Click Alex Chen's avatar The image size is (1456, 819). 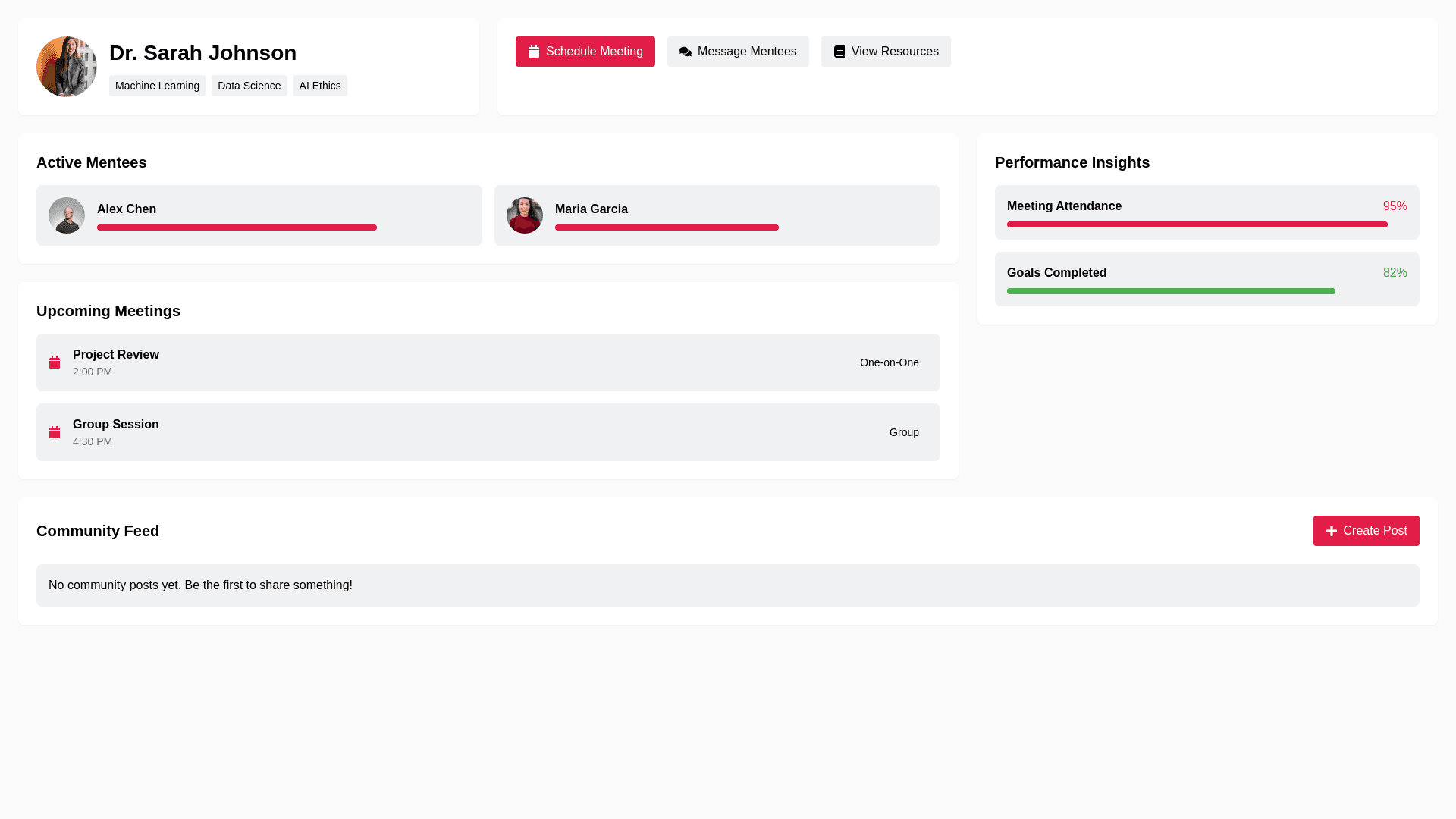click(67, 215)
